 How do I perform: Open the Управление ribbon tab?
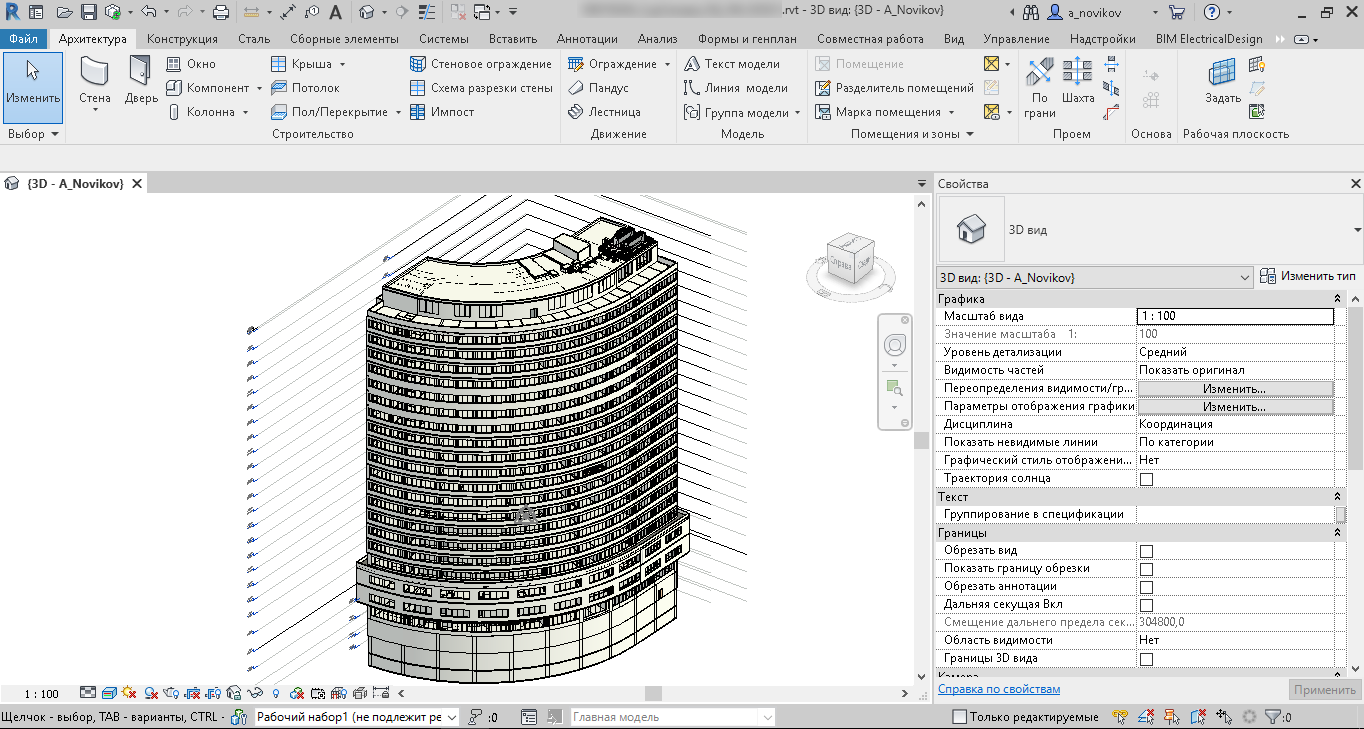pyautogui.click(x=1016, y=39)
